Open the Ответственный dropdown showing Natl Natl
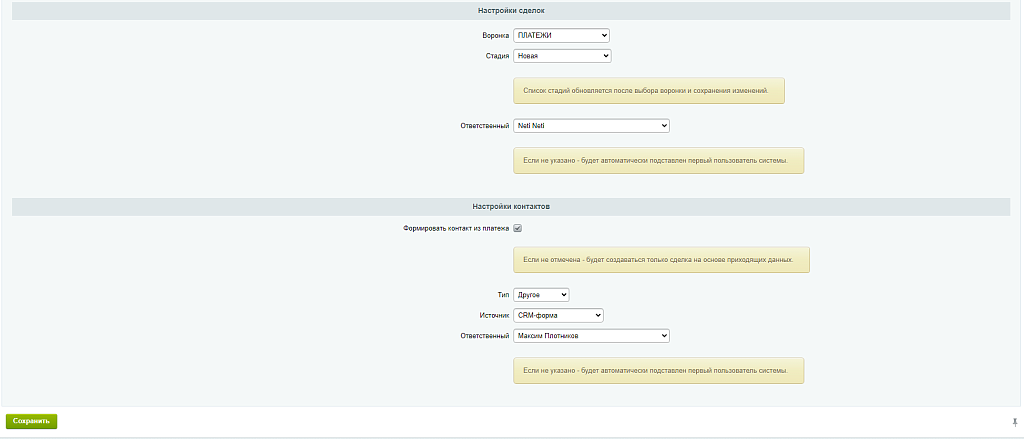 590,126
